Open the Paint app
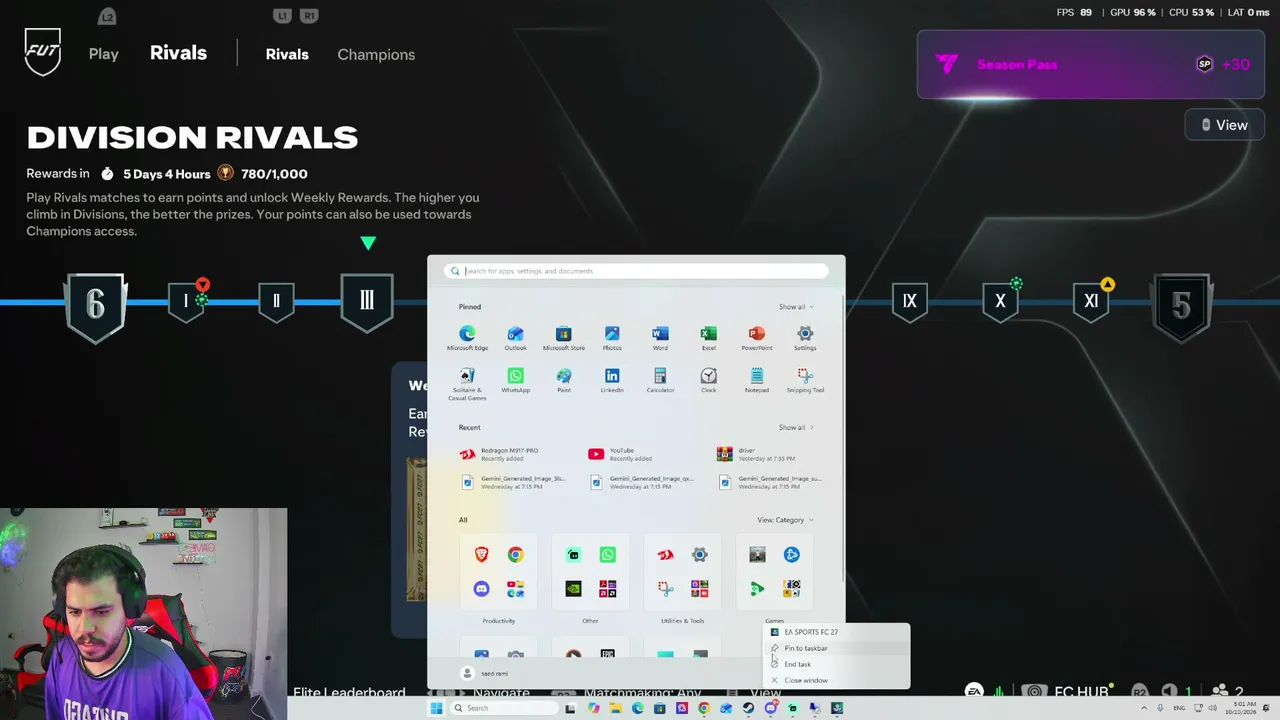 (564, 380)
